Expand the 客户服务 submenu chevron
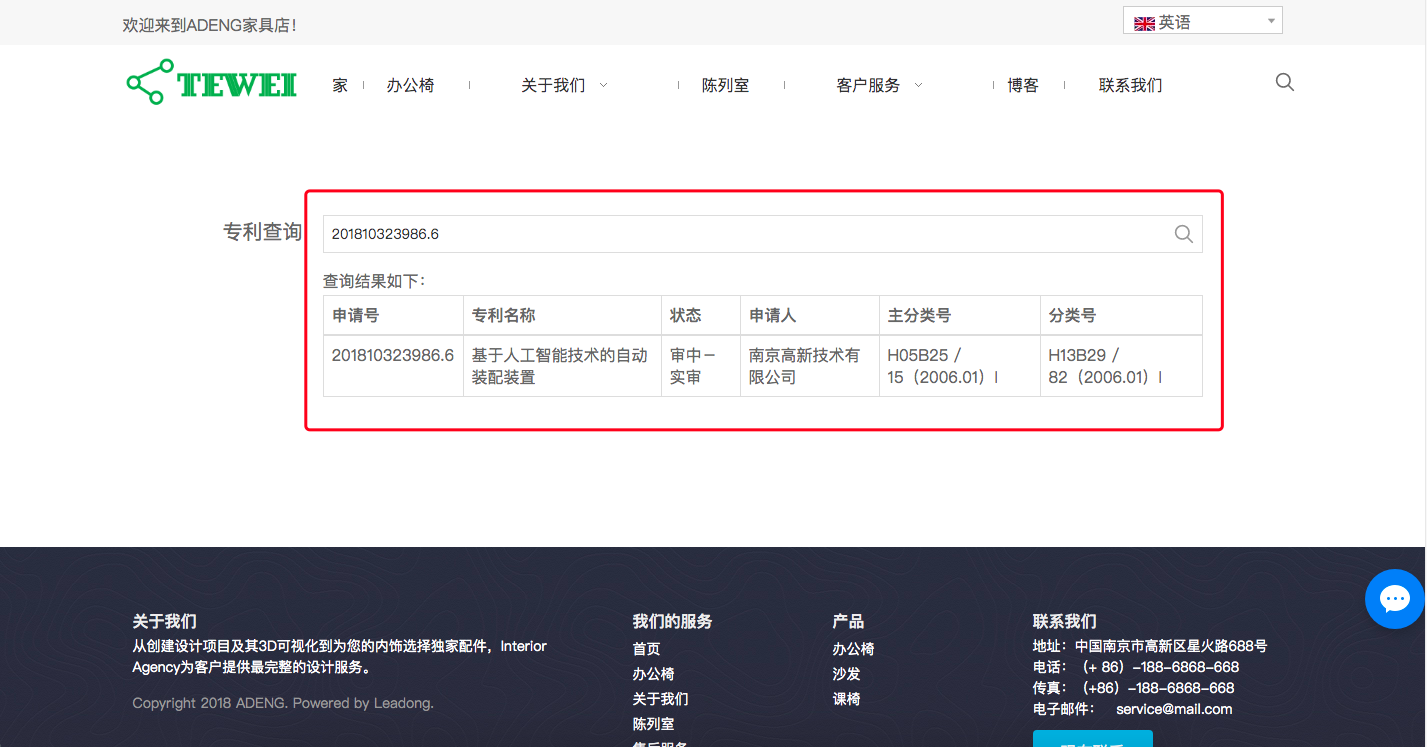This screenshot has height=747, width=1427. coord(918,85)
